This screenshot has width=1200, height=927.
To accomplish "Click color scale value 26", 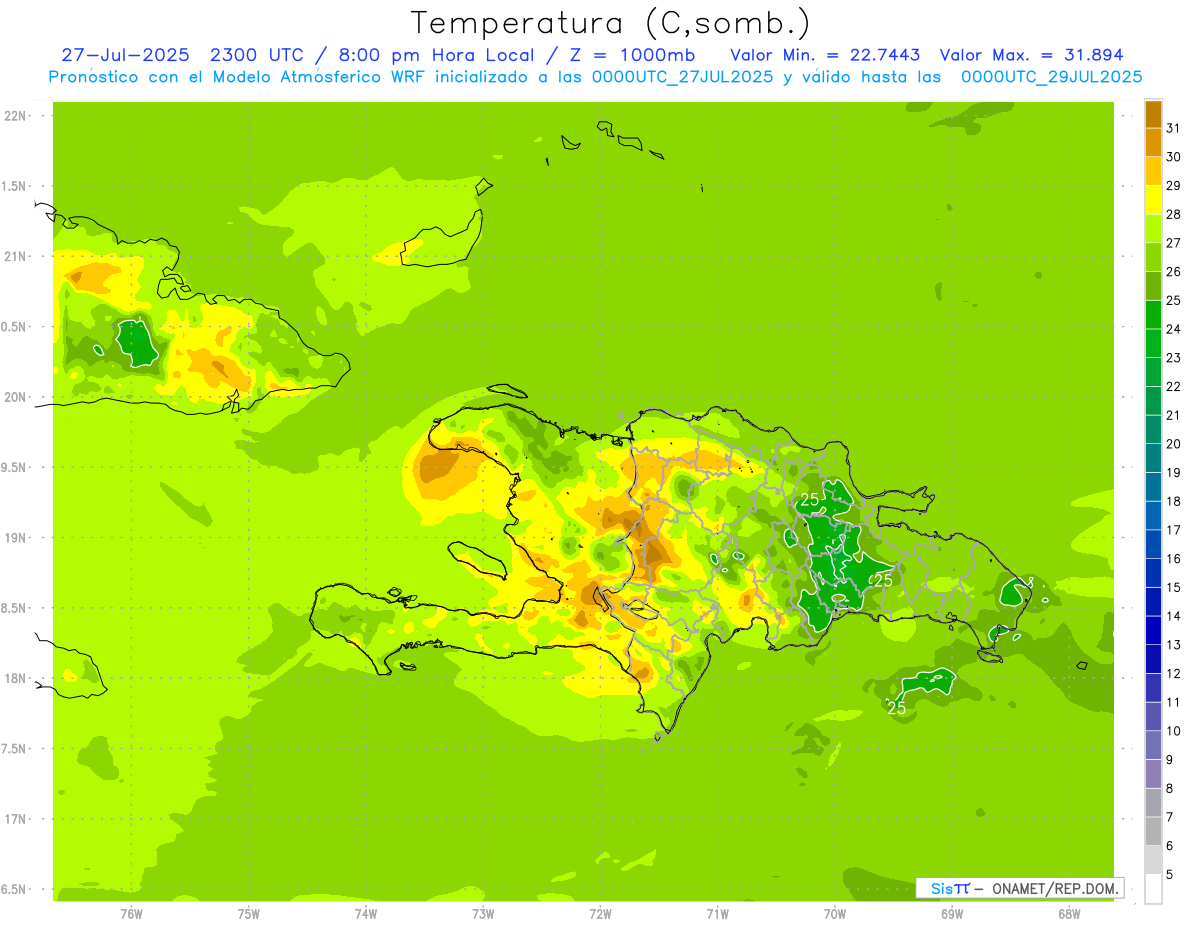I will 1174,272.
